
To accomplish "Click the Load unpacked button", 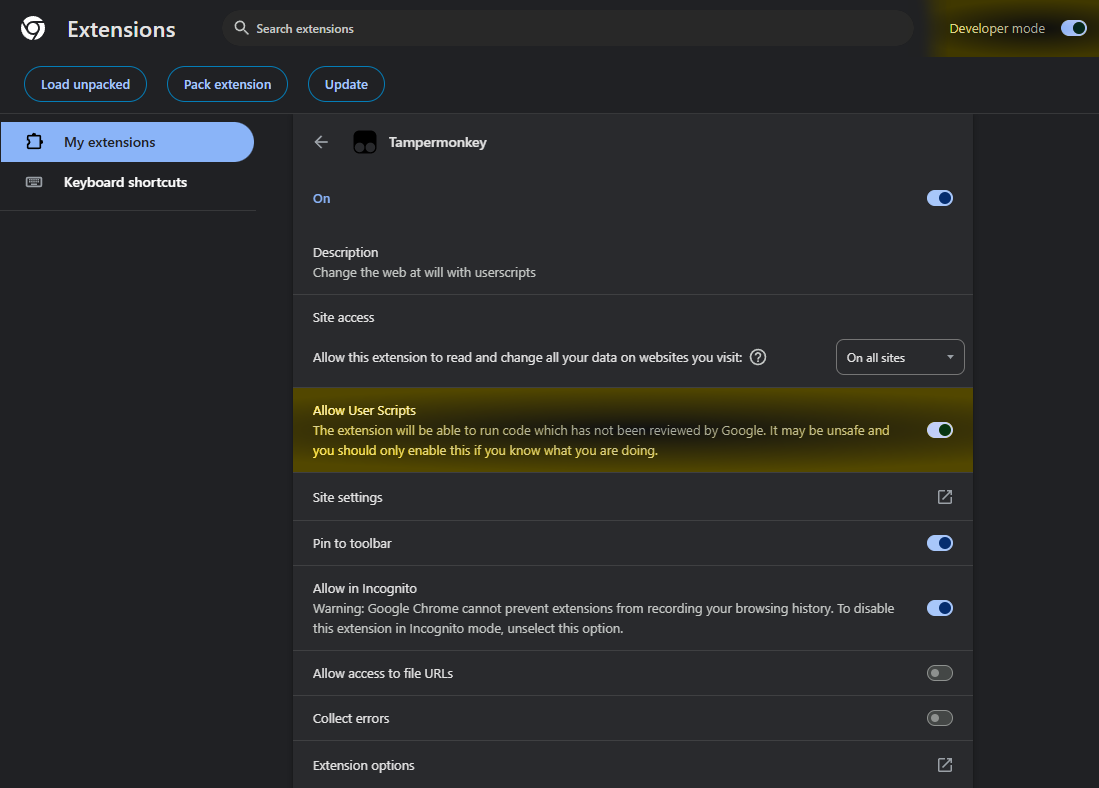I will 85,84.
